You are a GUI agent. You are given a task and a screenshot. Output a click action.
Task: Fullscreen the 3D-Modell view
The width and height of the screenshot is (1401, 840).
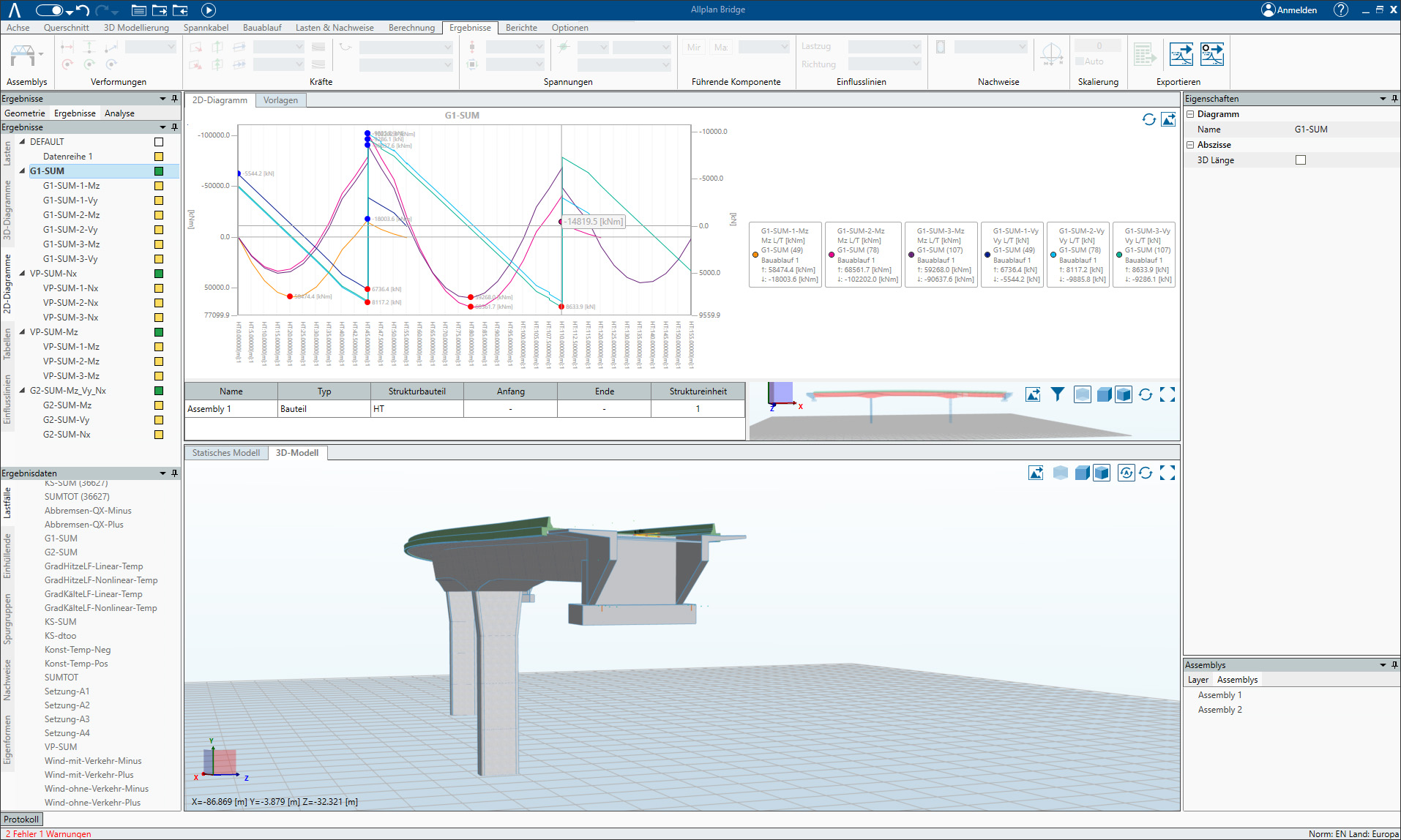(1167, 473)
